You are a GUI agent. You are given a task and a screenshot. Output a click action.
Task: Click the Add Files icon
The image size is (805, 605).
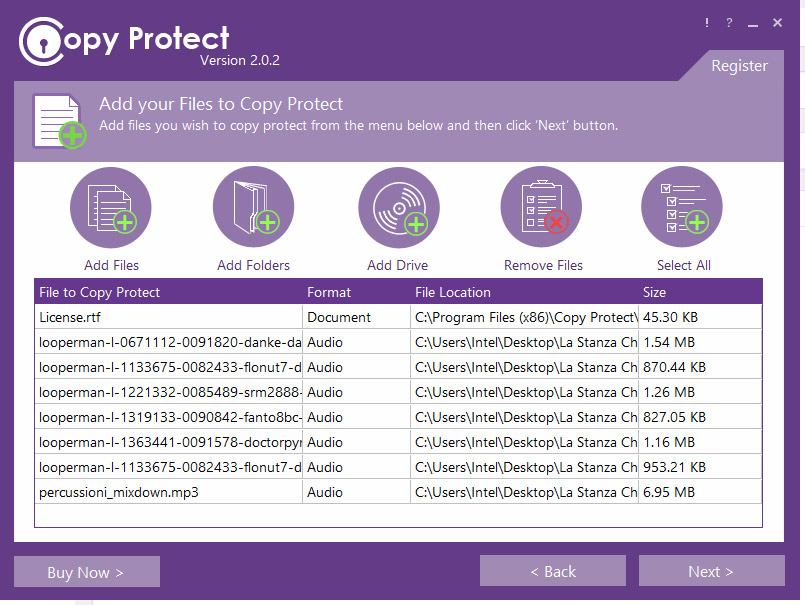tap(110, 207)
